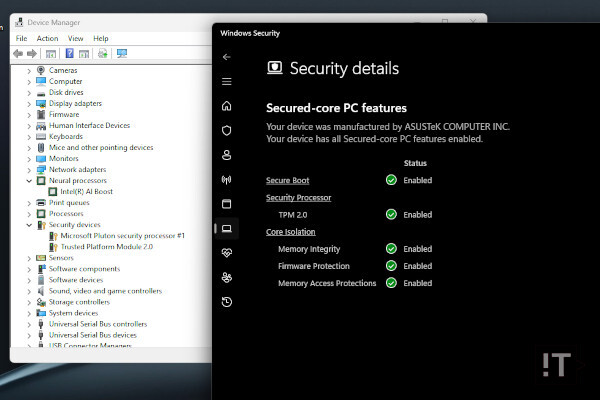Open the Action menu in Device Manager

47,38
